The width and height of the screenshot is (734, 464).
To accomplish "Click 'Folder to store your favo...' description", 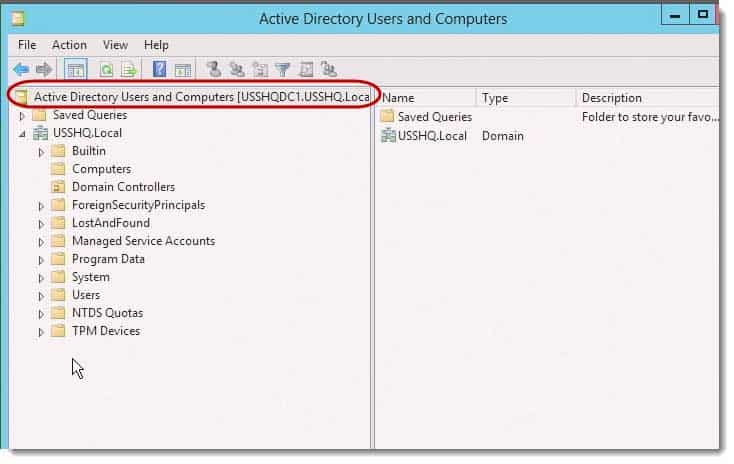I will coord(650,117).
